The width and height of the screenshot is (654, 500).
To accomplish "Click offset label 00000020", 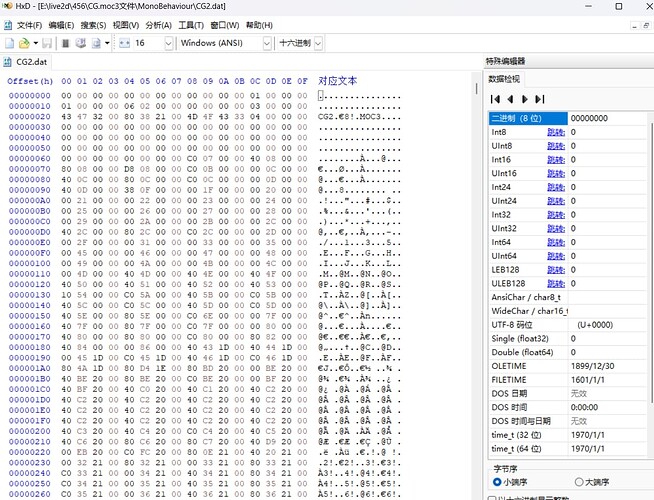I will 30,117.
